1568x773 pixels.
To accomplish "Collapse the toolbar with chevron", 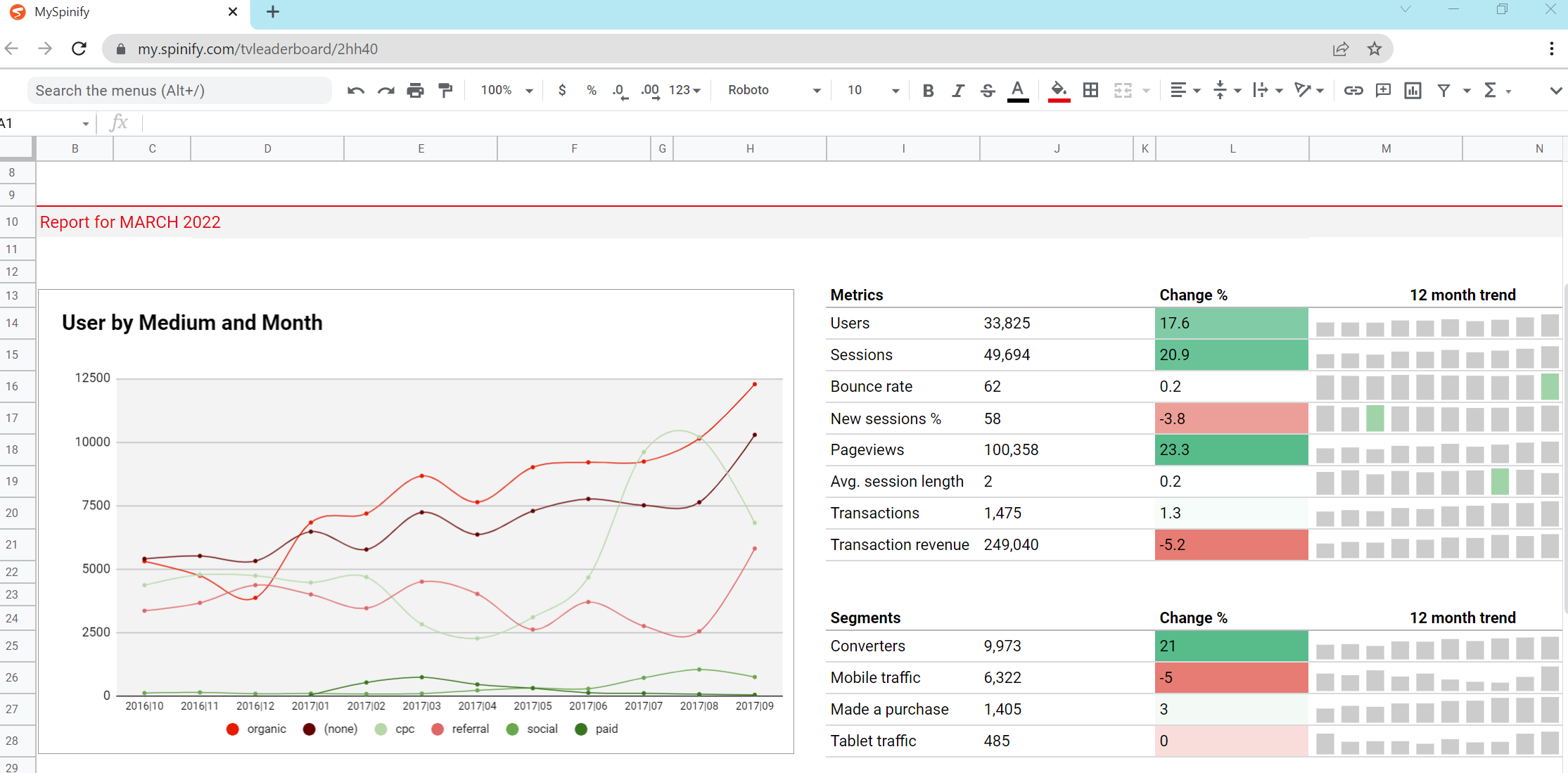I will (x=1555, y=91).
